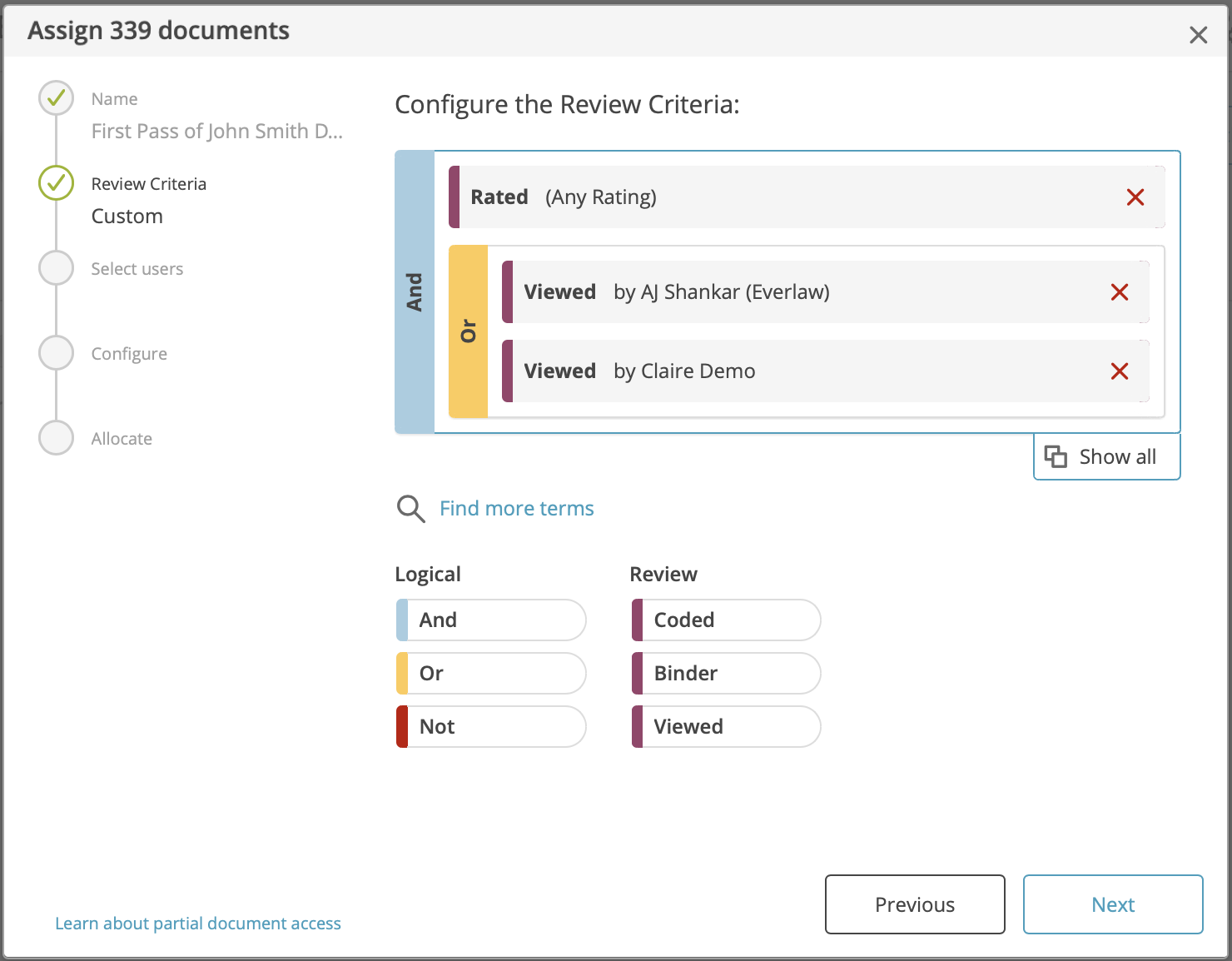This screenshot has height=961, width=1232.
Task: Remove the Rated (Any Rating) criterion
Action: click(1135, 197)
